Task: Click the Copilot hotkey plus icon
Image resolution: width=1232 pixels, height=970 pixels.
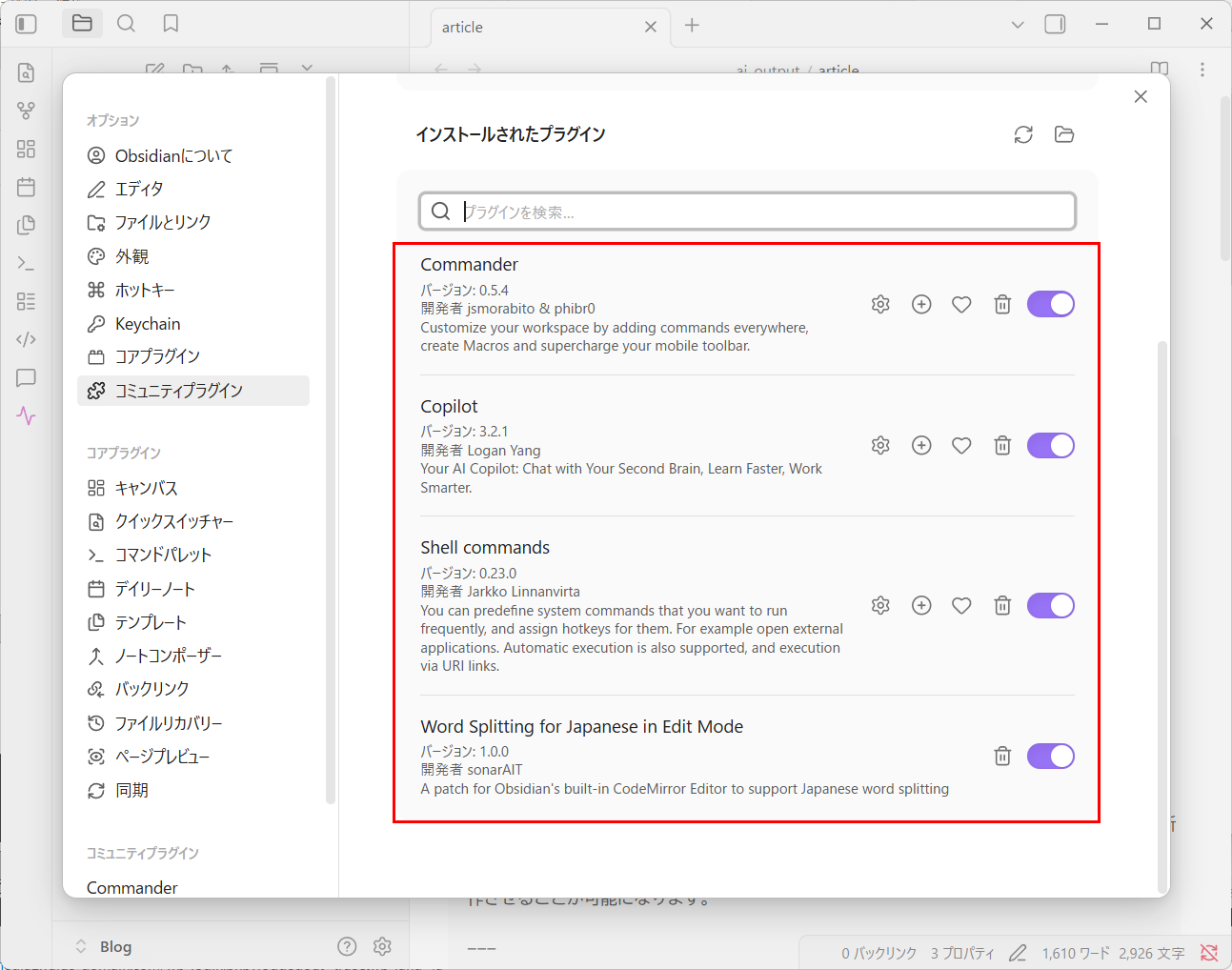Action: coord(921,445)
